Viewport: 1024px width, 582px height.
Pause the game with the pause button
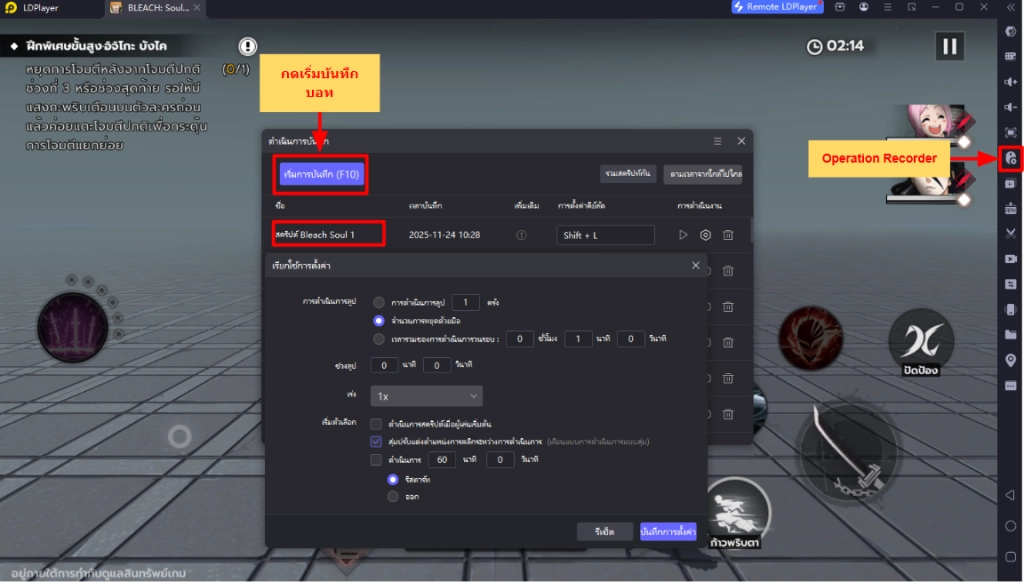[x=948, y=46]
